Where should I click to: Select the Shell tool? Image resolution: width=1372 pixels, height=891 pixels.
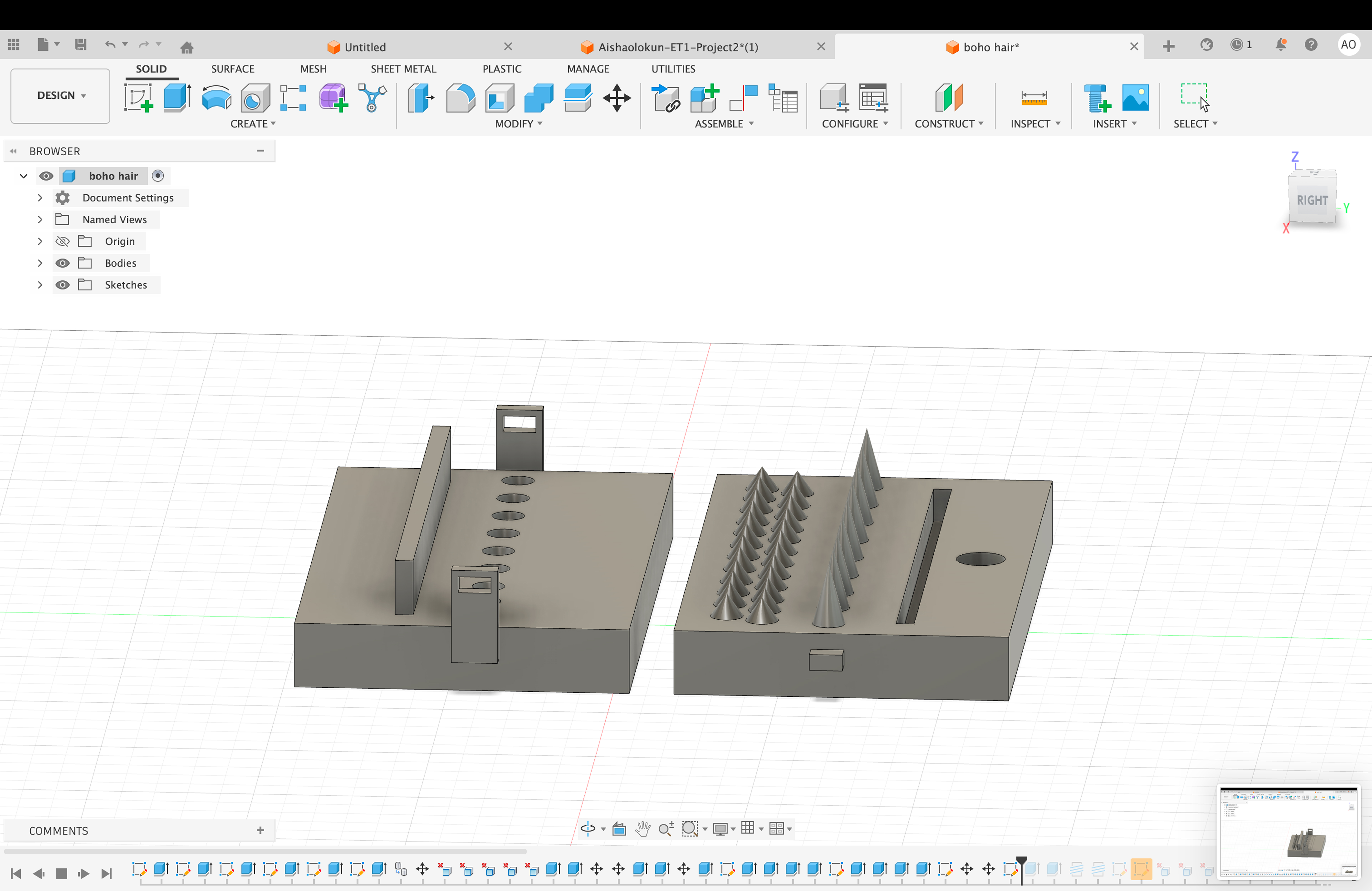pos(499,98)
